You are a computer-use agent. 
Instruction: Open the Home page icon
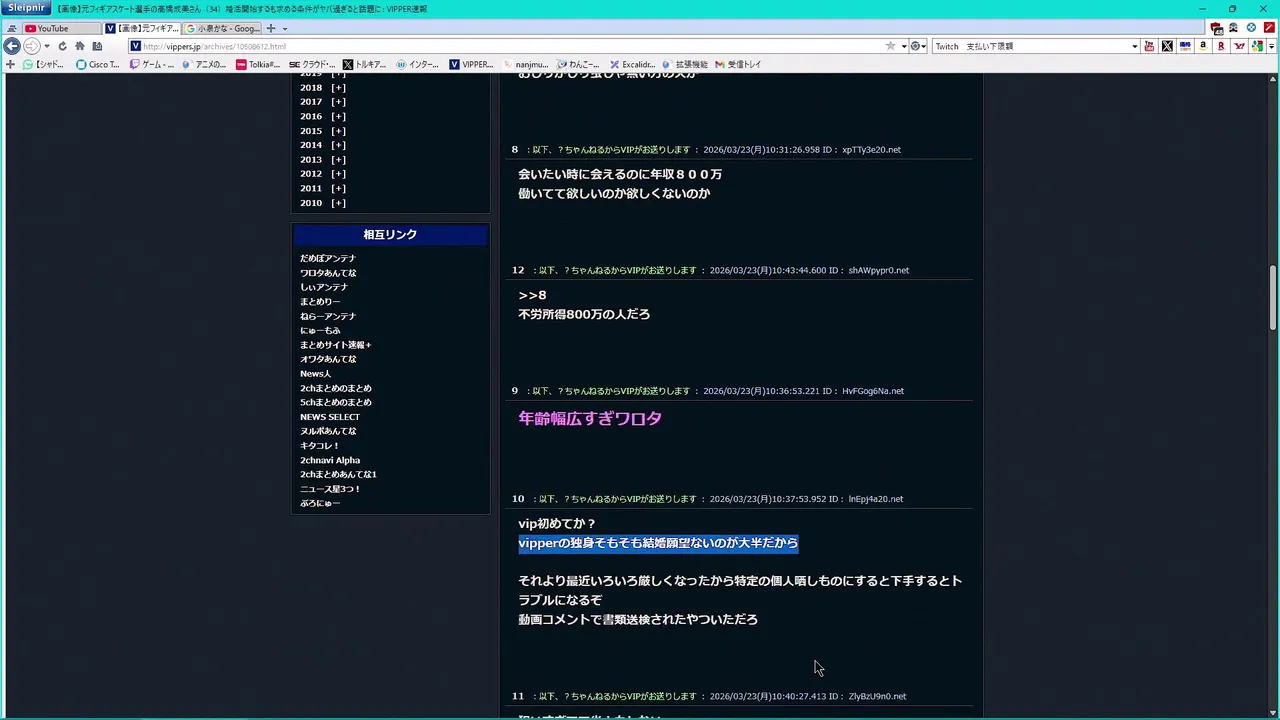tap(80, 46)
